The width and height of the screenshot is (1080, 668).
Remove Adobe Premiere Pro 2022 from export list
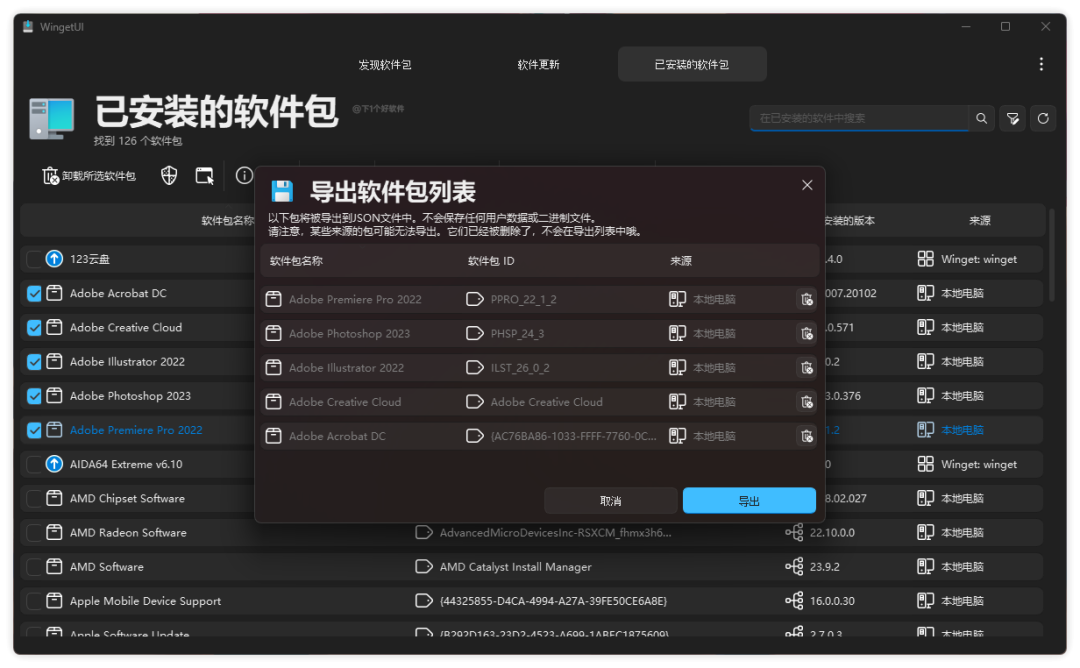[806, 300]
